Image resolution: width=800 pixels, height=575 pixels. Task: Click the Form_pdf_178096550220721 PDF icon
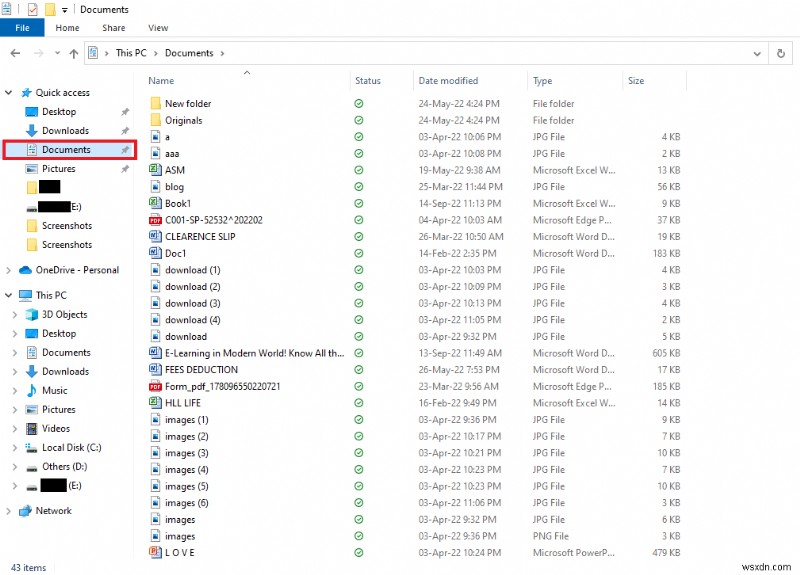[x=155, y=386]
